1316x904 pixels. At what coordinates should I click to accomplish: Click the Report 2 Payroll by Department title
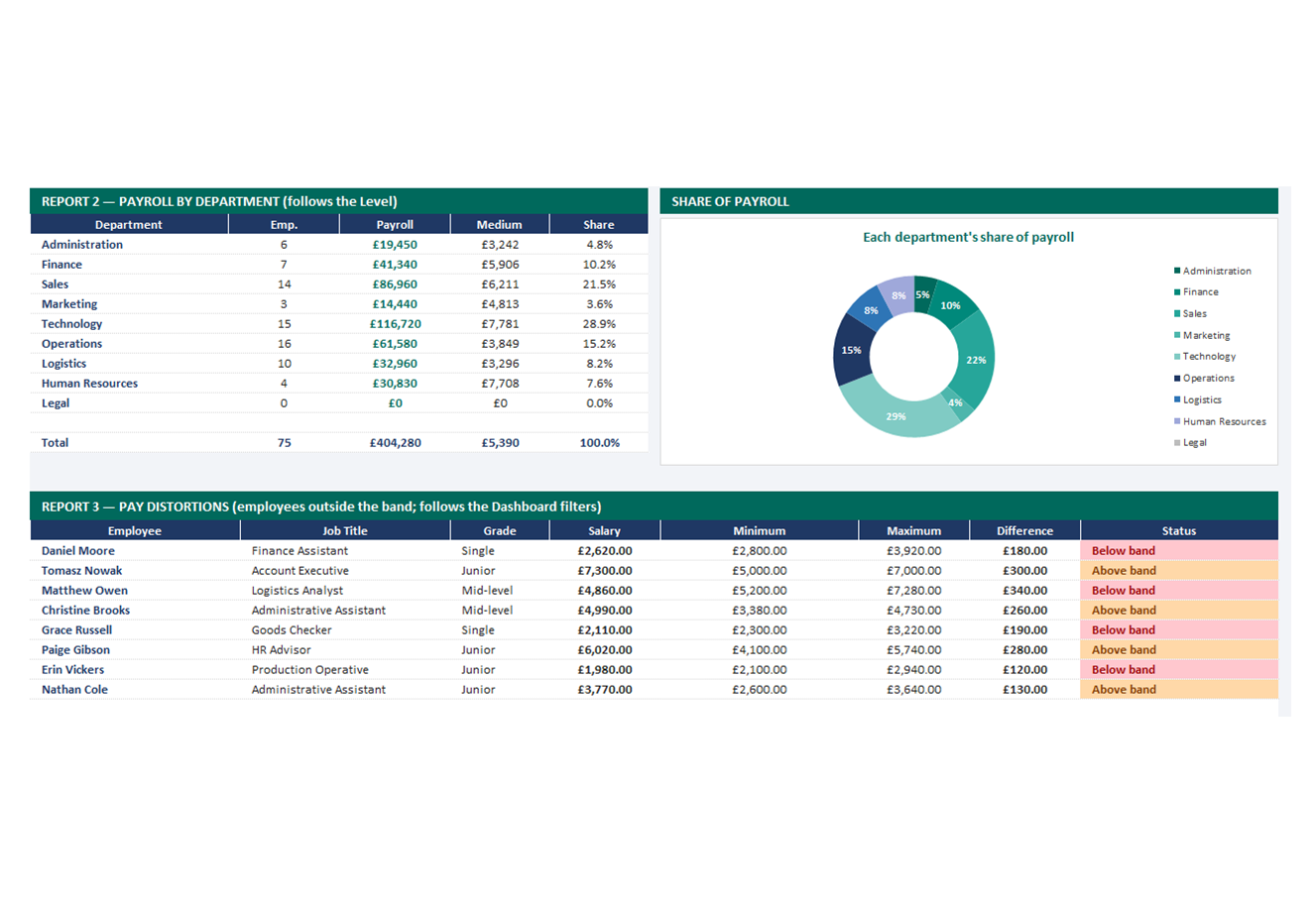[219, 201]
